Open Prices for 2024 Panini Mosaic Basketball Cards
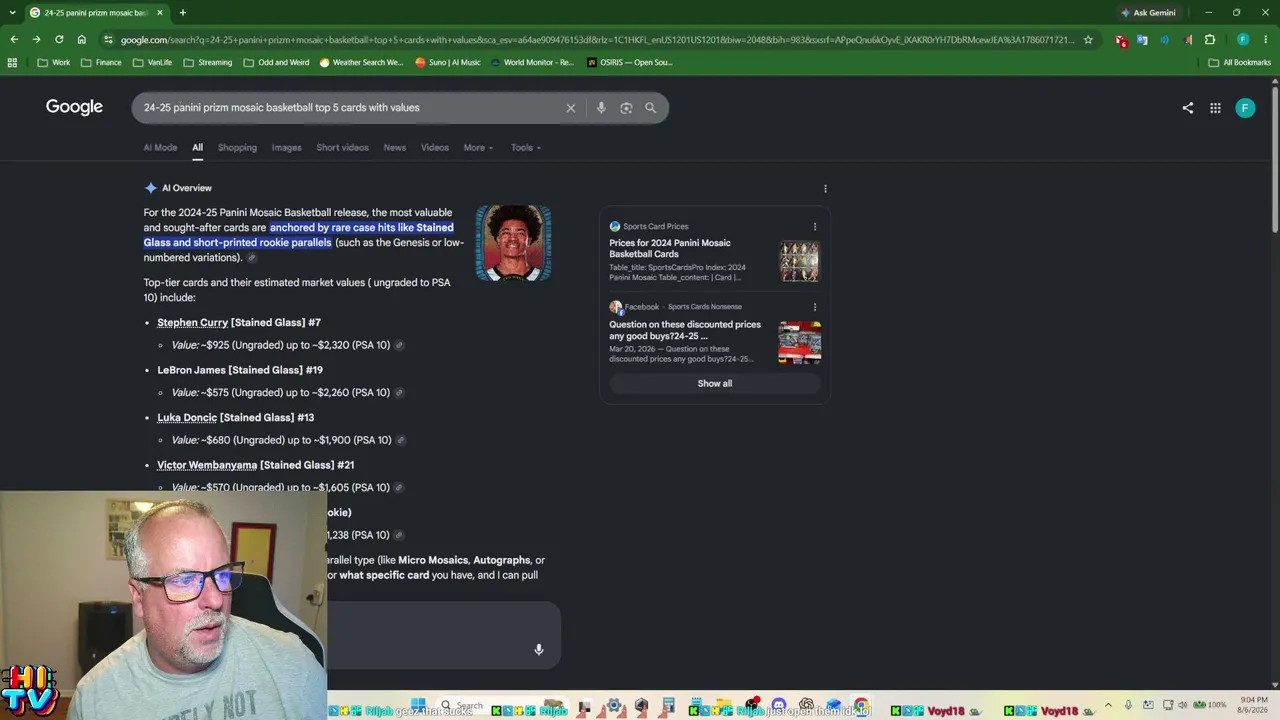The height and width of the screenshot is (720, 1280). [x=670, y=249]
